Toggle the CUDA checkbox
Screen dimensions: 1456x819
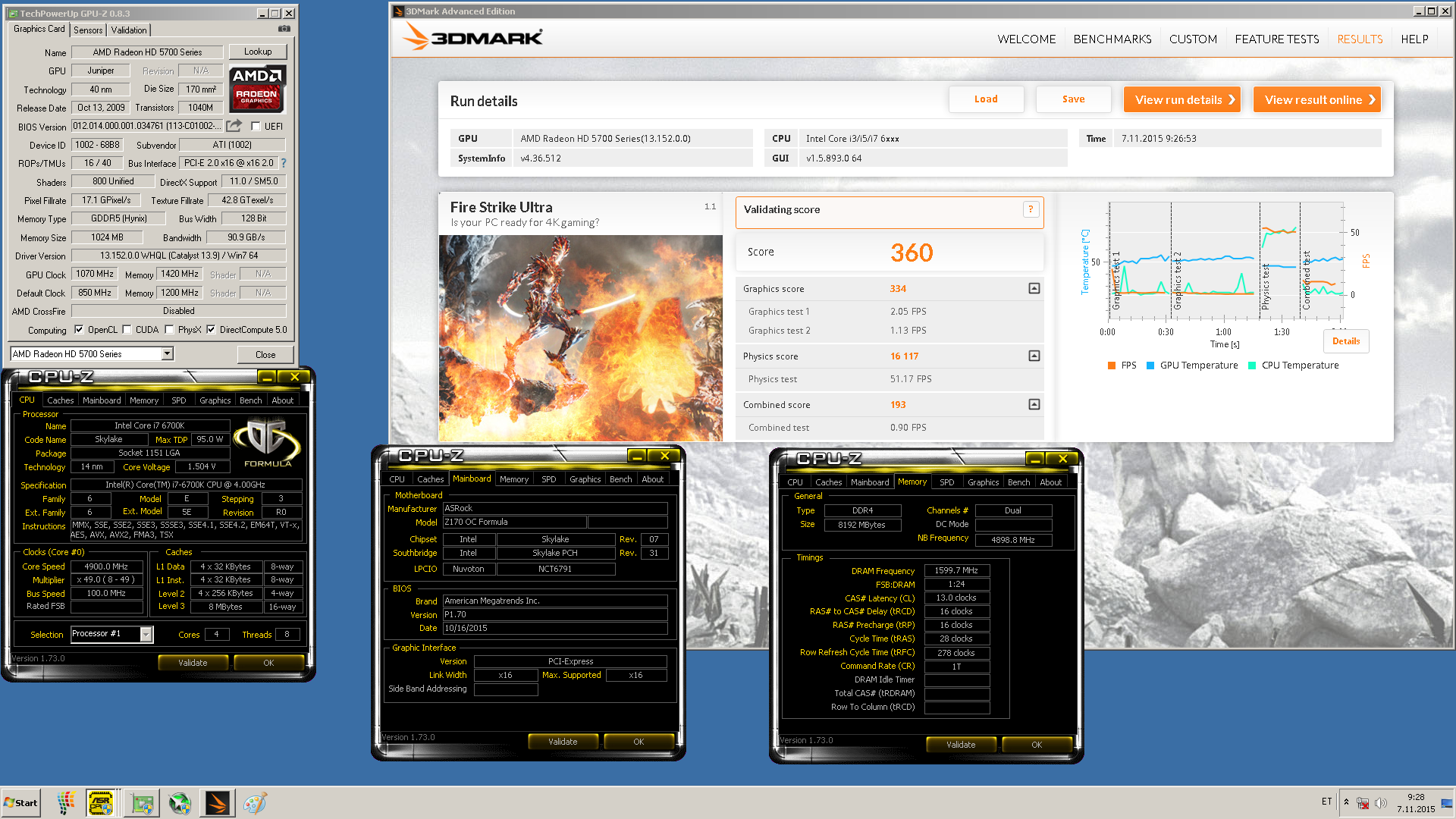tap(127, 330)
